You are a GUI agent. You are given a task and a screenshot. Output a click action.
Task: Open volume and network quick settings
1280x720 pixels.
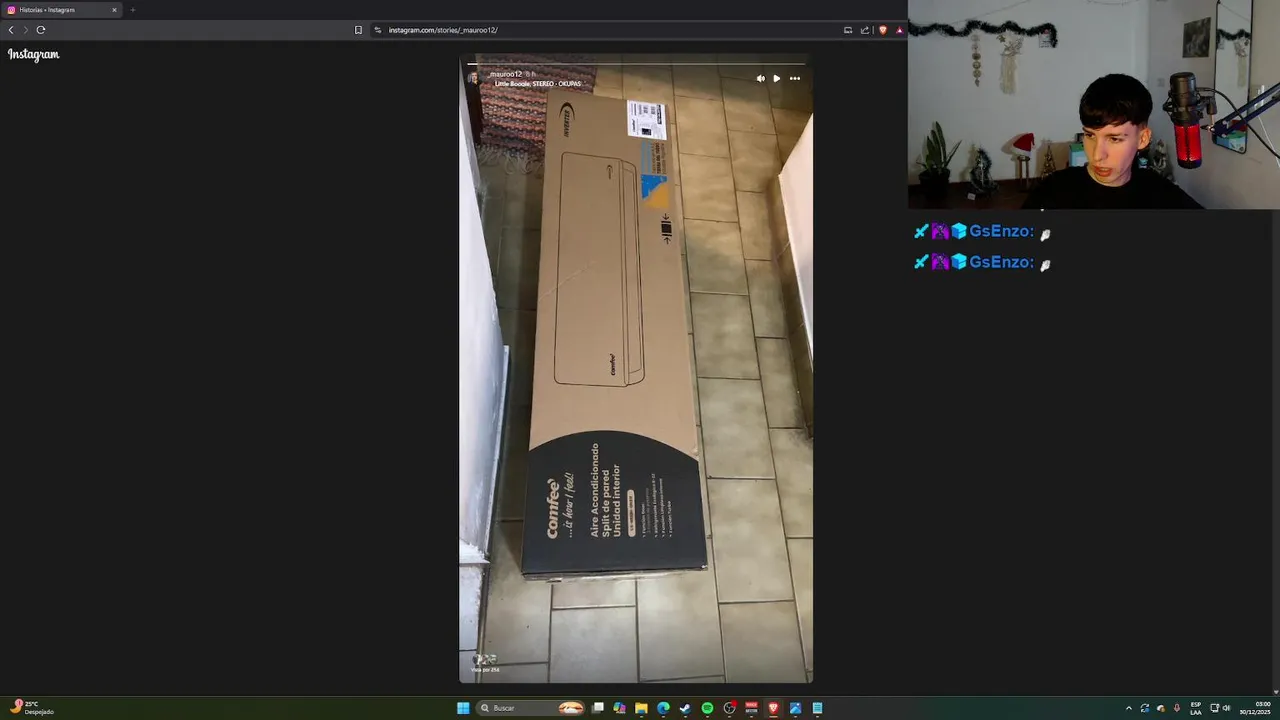coord(1220,708)
